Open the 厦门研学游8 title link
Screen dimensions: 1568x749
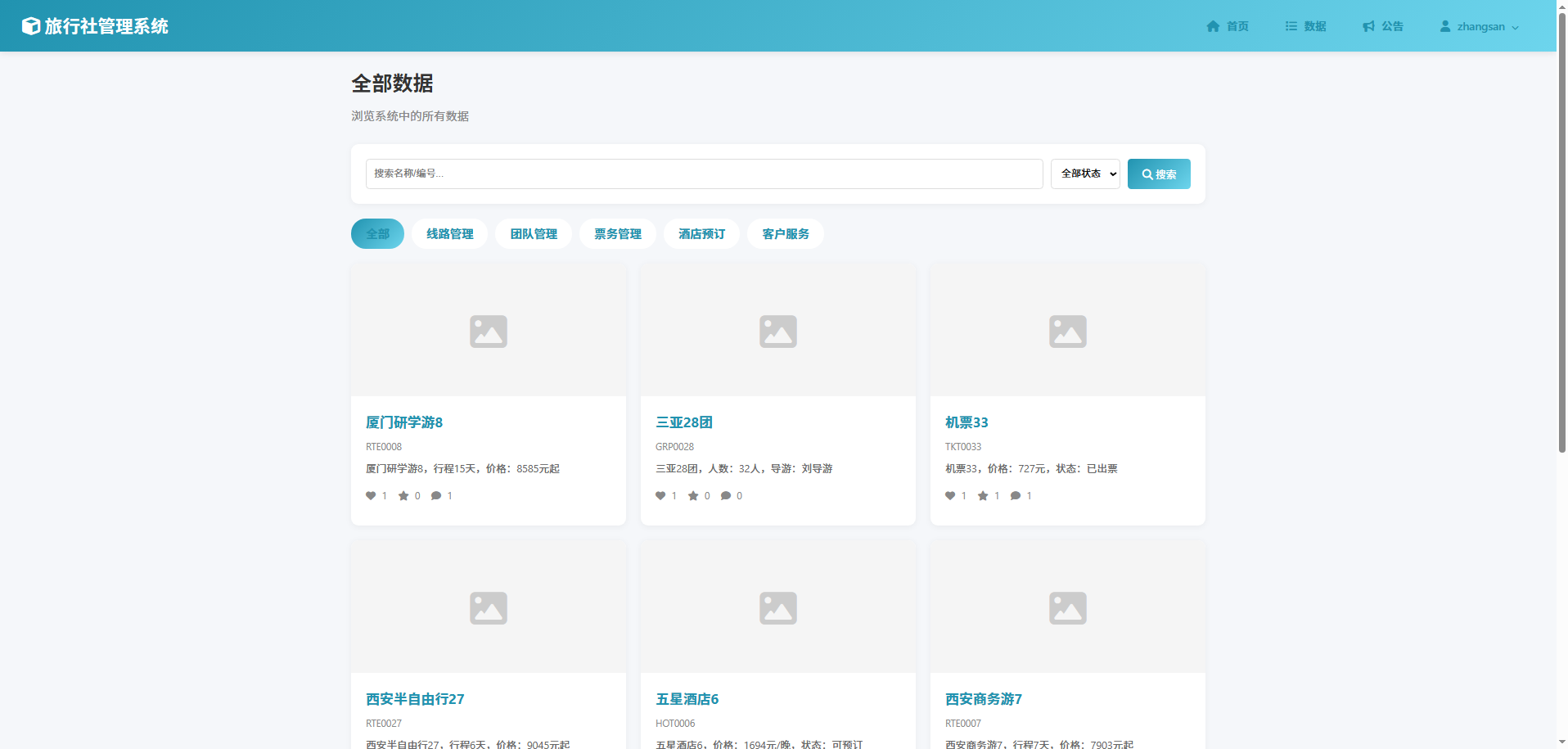pyautogui.click(x=404, y=422)
